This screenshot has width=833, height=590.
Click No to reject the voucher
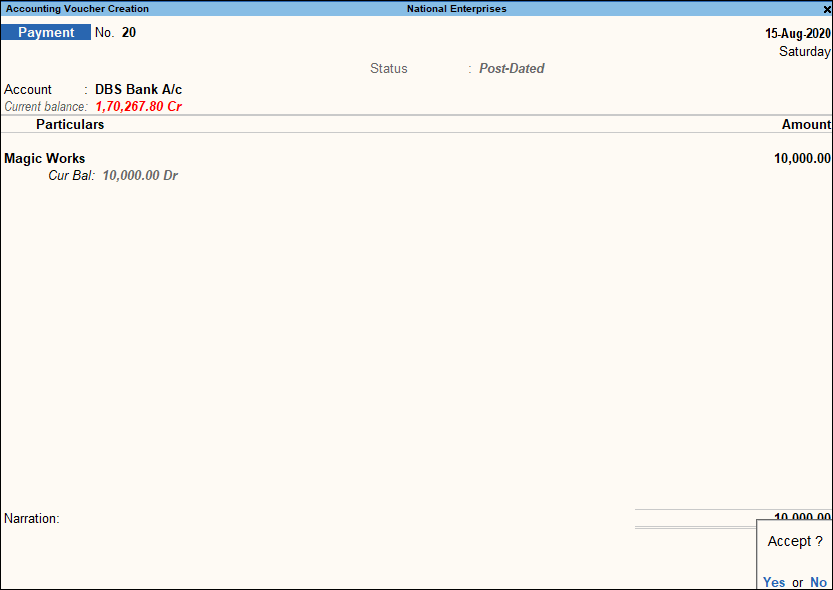(x=818, y=582)
